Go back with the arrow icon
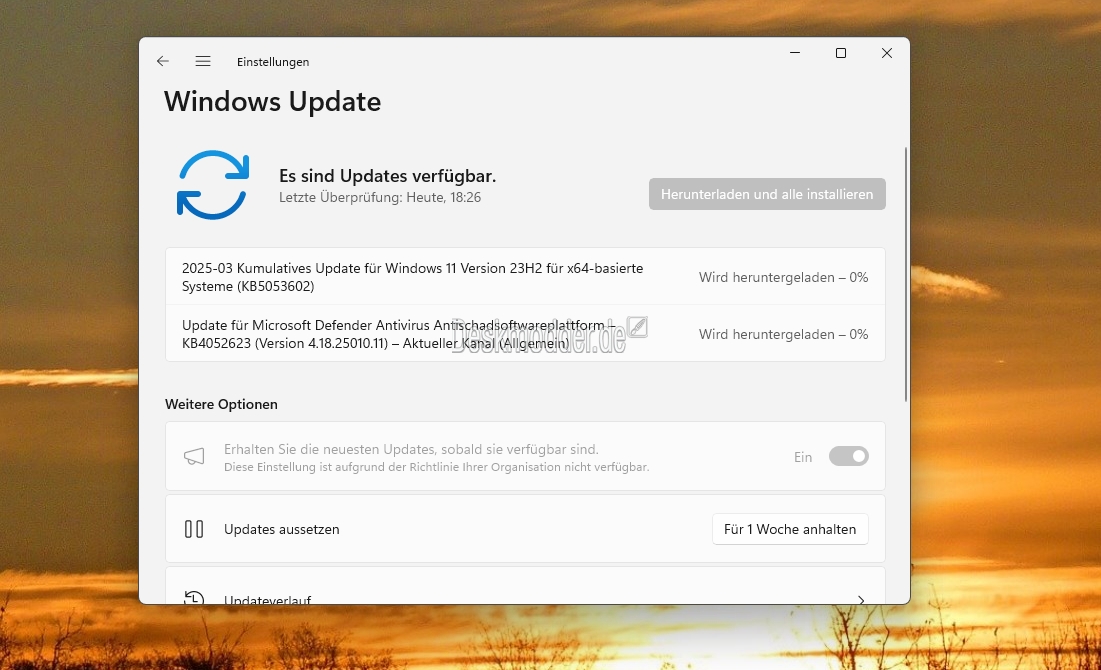 click(x=163, y=61)
